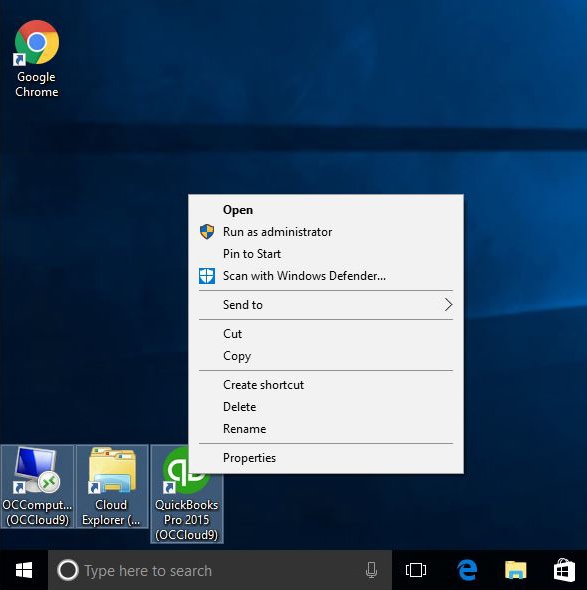Select the Google Chrome desktop shortcut
This screenshot has height=590, width=587.
pyautogui.click(x=36, y=59)
